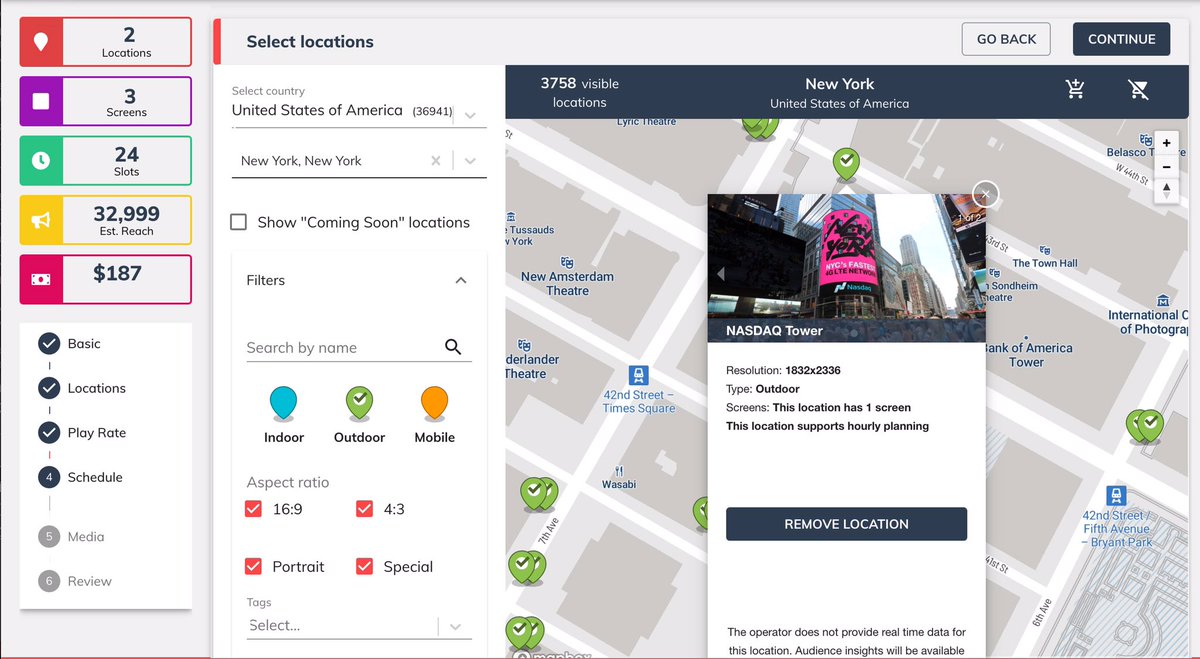The image size is (1200, 659).
Task: Go to the Basic step
Action: click(x=70, y=344)
